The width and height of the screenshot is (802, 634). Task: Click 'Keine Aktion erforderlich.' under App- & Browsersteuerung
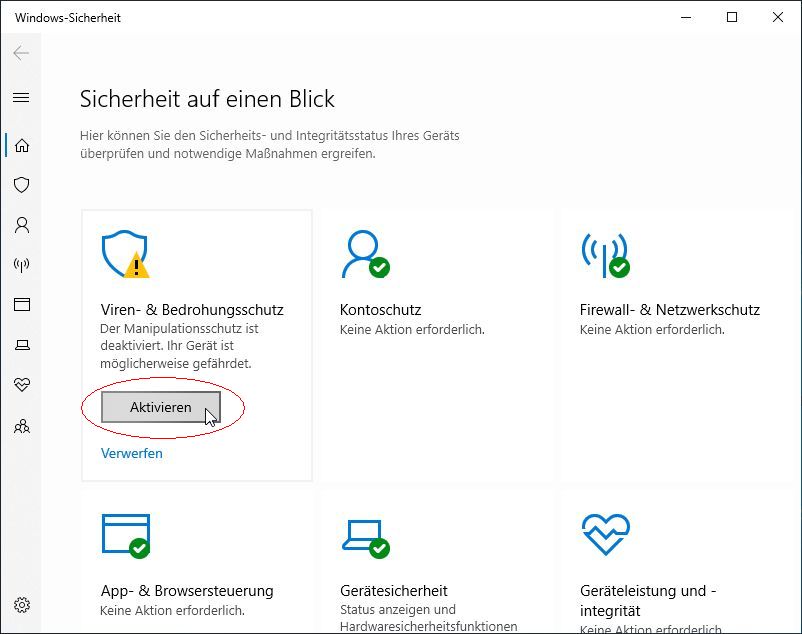pos(172,610)
